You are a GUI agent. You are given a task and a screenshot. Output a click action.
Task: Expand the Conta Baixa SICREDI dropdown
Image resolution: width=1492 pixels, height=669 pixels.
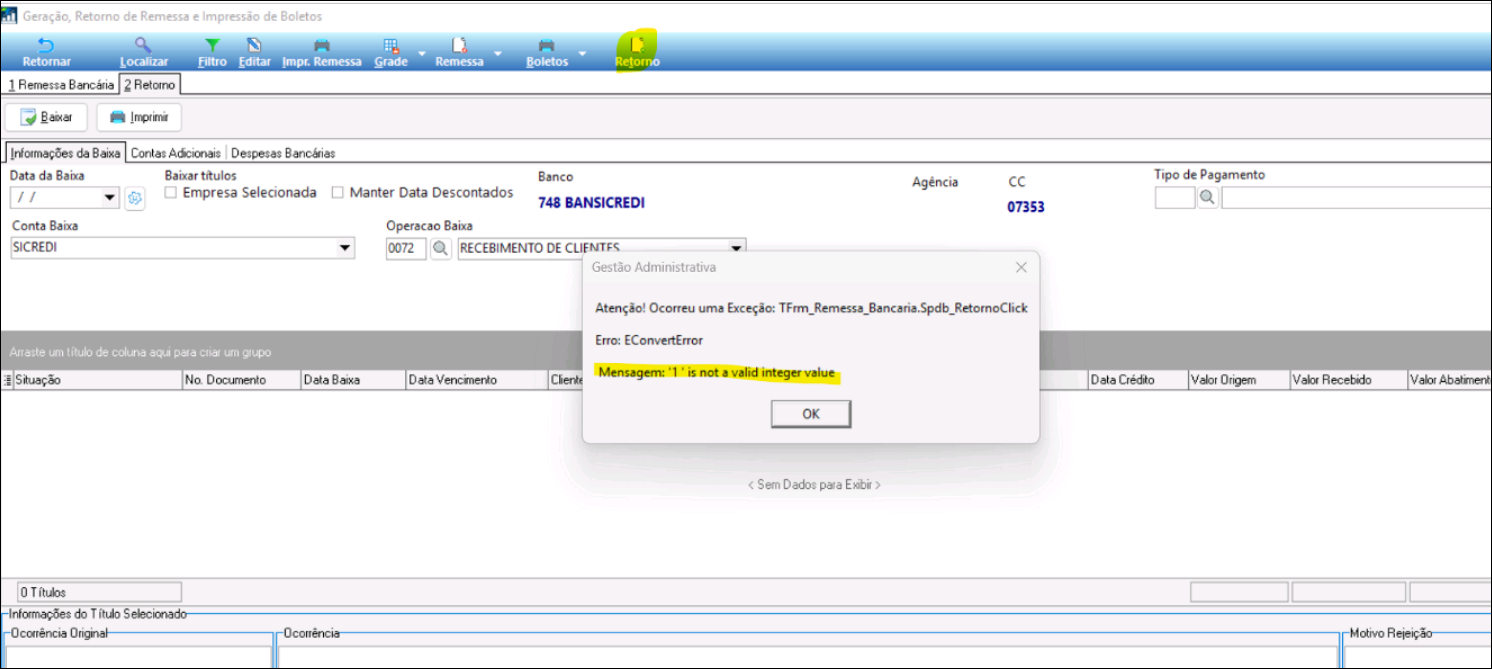pos(345,248)
